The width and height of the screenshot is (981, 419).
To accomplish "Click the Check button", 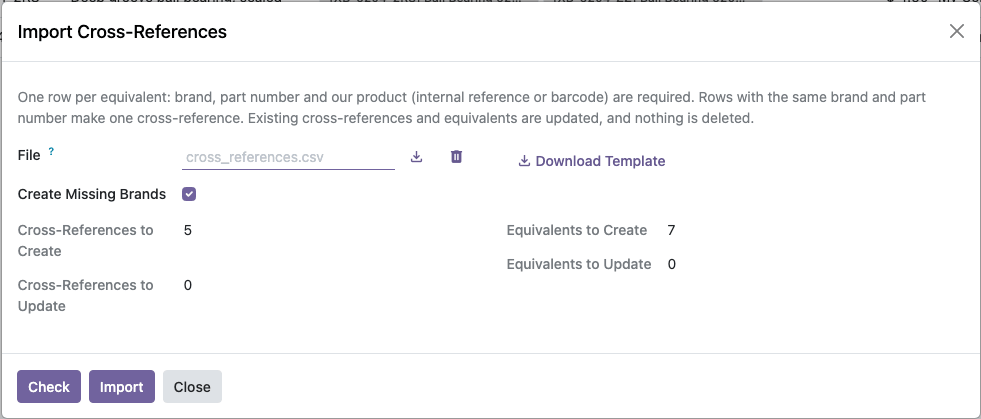I will 49,386.
